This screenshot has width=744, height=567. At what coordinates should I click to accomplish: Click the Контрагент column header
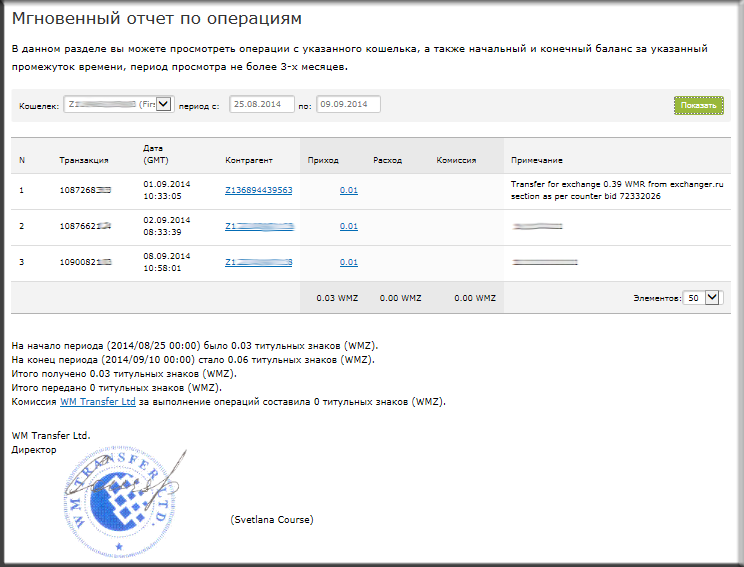pos(249,160)
